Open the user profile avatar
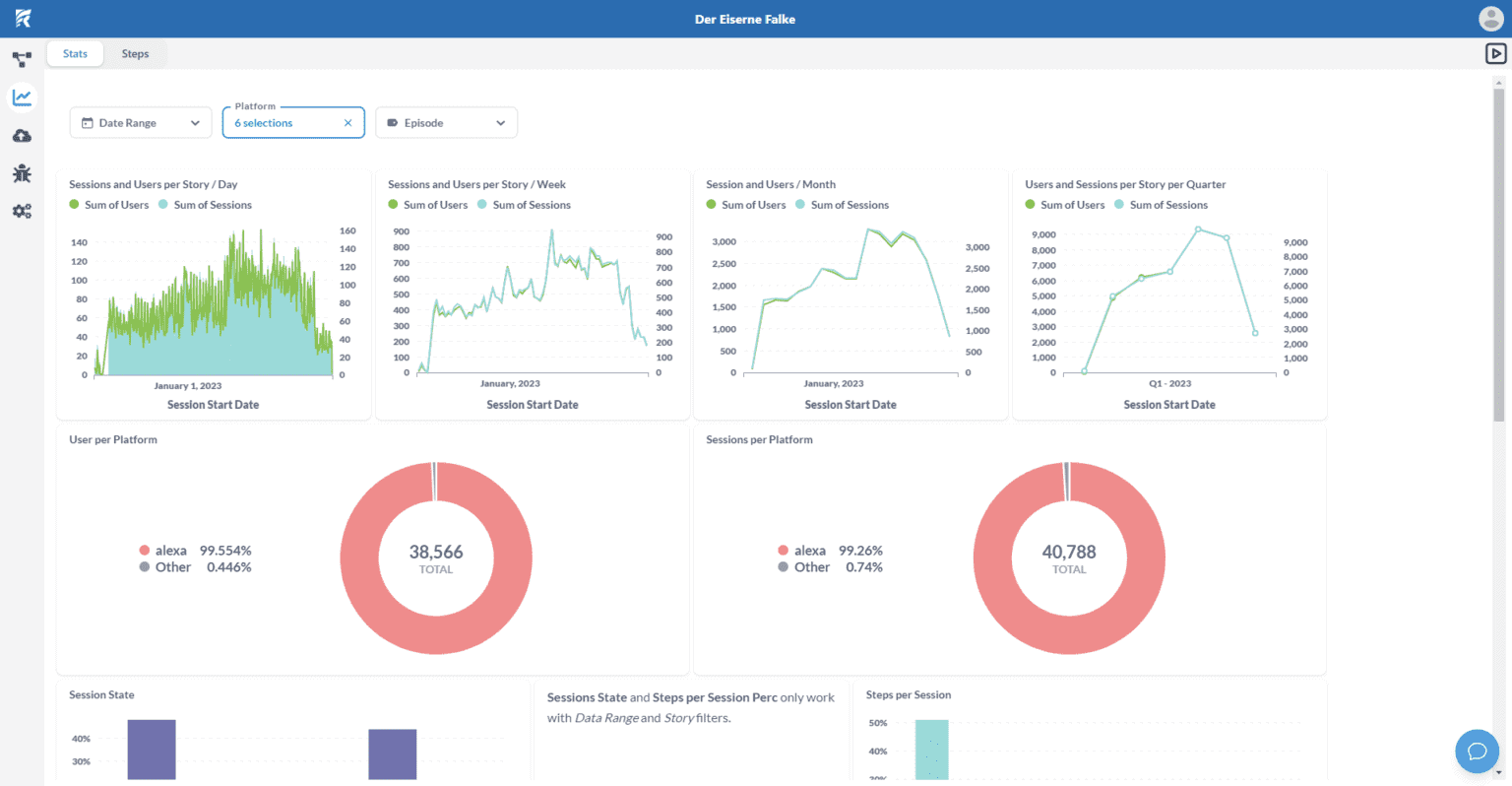The height and width of the screenshot is (786, 1512). point(1490,19)
